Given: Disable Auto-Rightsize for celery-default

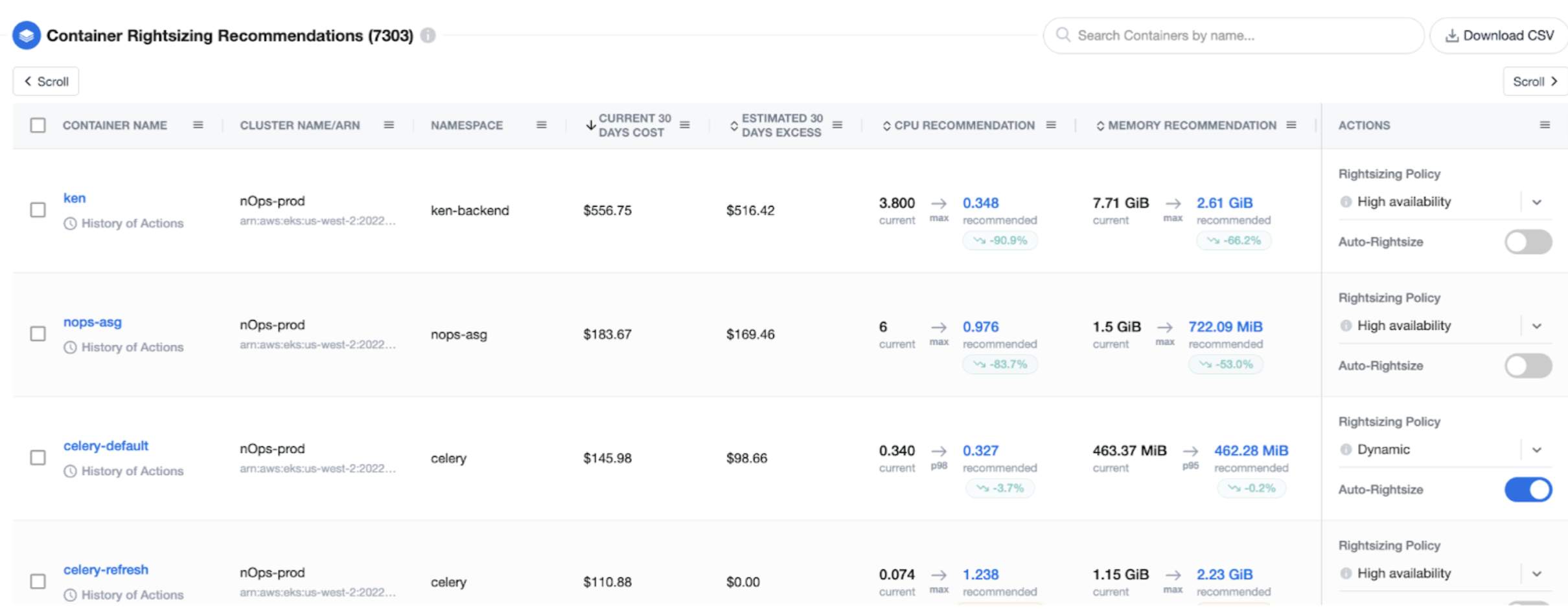Looking at the screenshot, I should (x=1527, y=489).
